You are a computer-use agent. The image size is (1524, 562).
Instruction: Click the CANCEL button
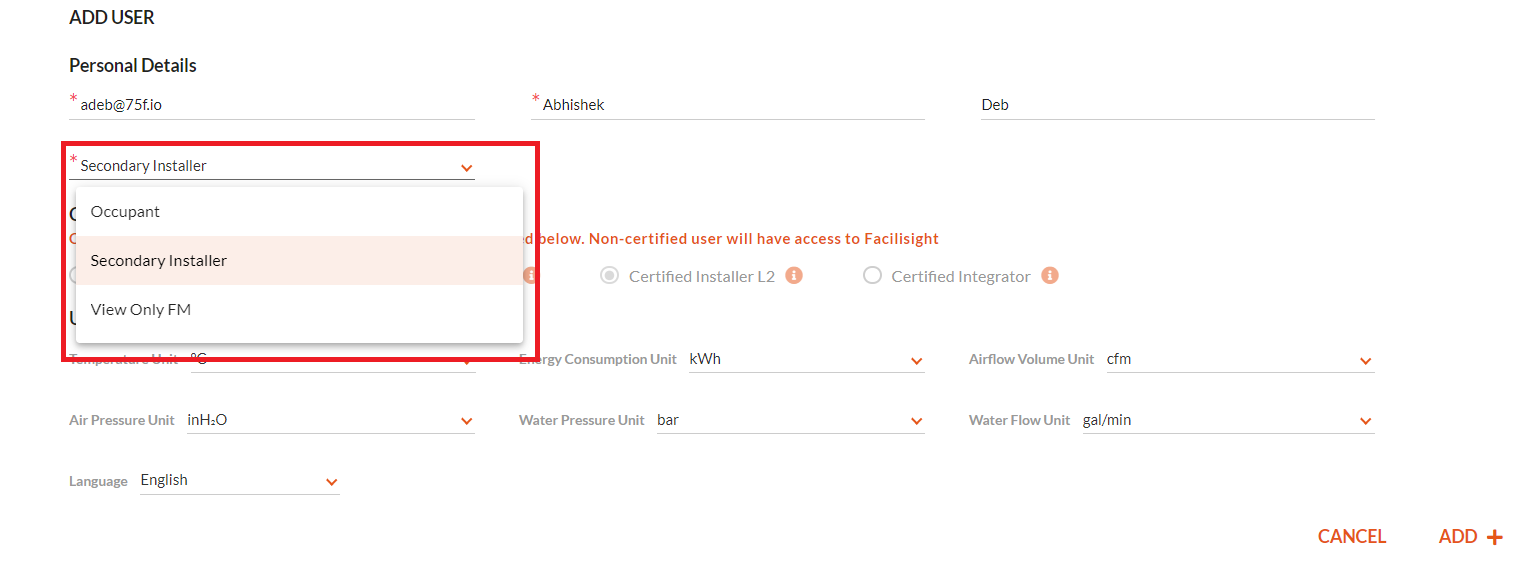[1352, 537]
